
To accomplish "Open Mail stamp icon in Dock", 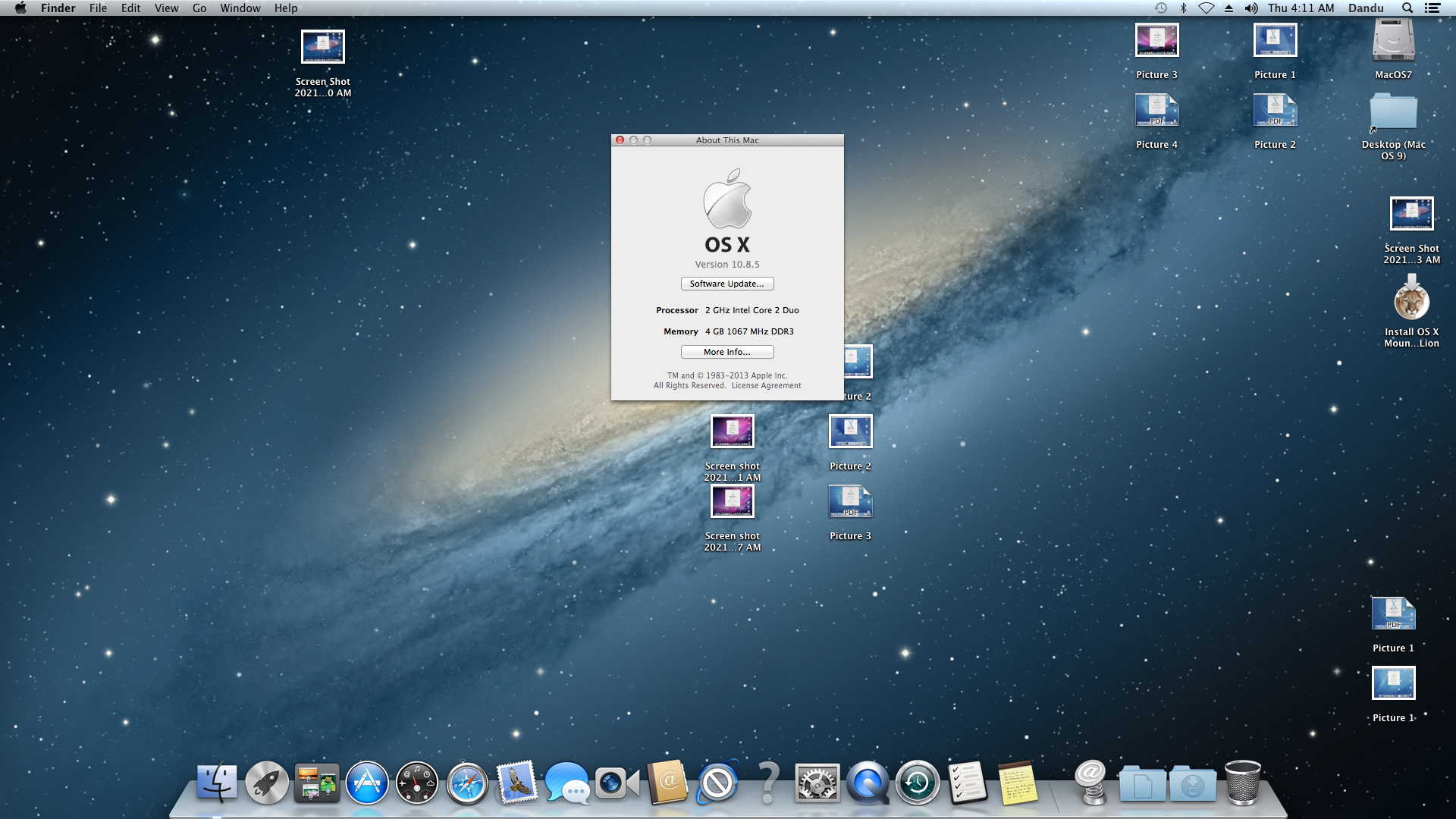I will coord(517,782).
